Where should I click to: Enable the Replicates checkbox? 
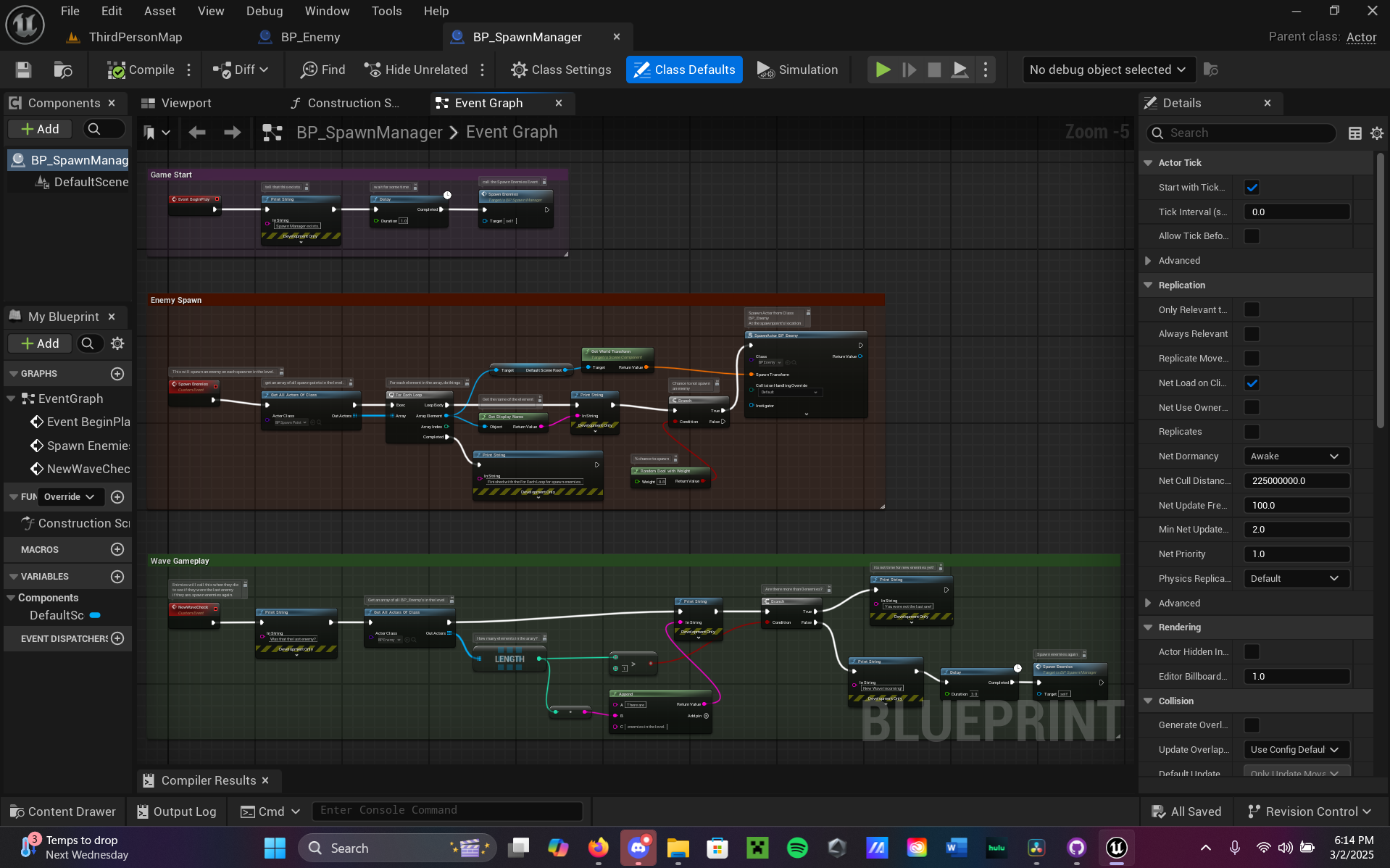click(1252, 432)
